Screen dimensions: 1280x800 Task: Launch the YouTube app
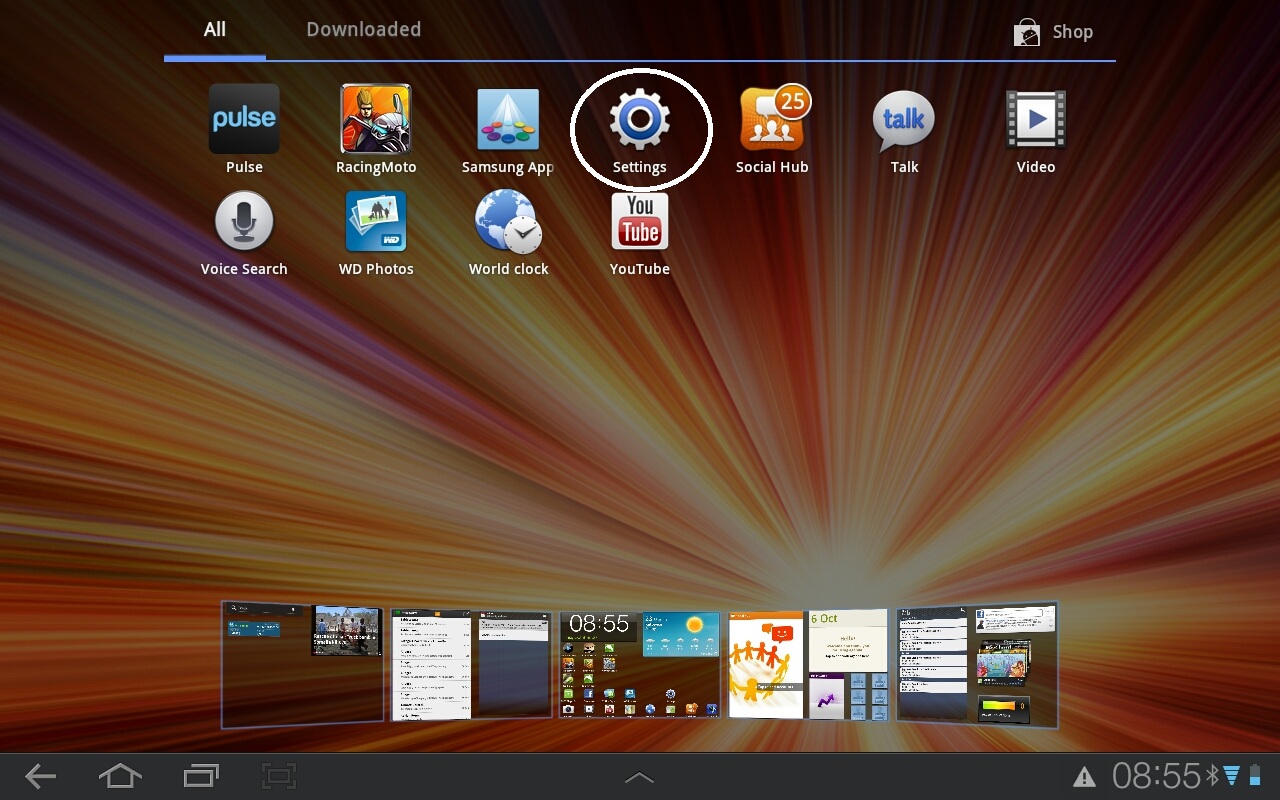640,232
